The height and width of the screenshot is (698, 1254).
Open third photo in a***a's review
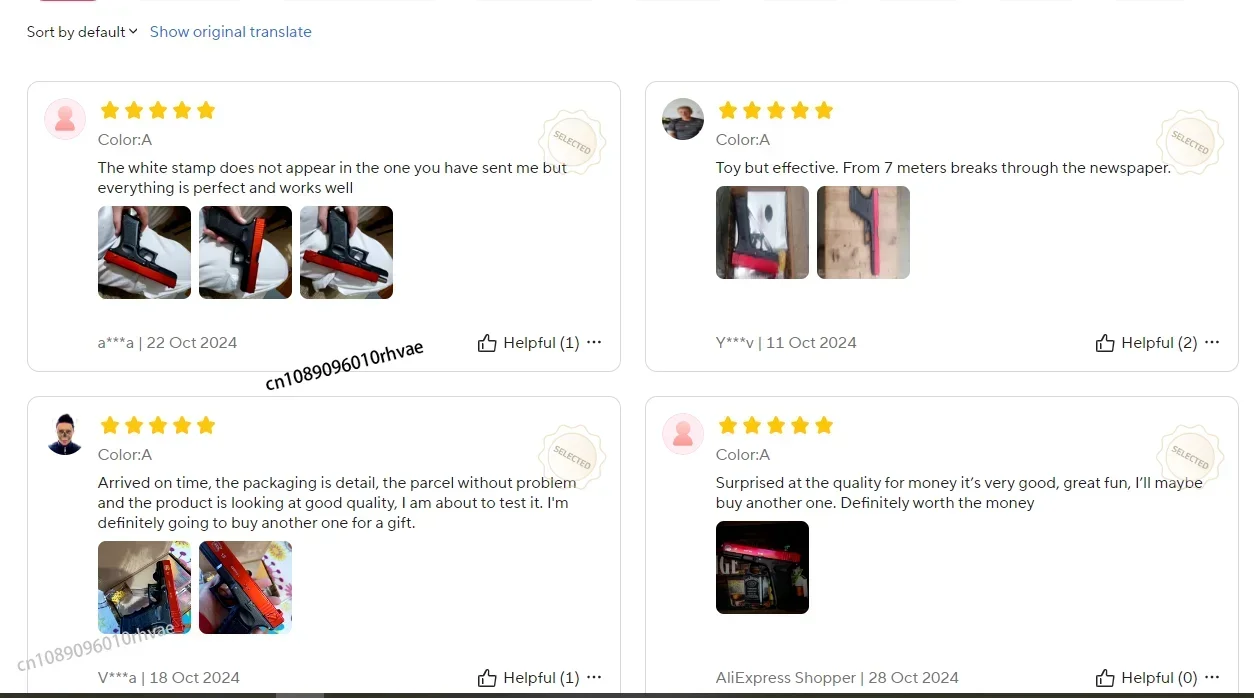pos(346,252)
